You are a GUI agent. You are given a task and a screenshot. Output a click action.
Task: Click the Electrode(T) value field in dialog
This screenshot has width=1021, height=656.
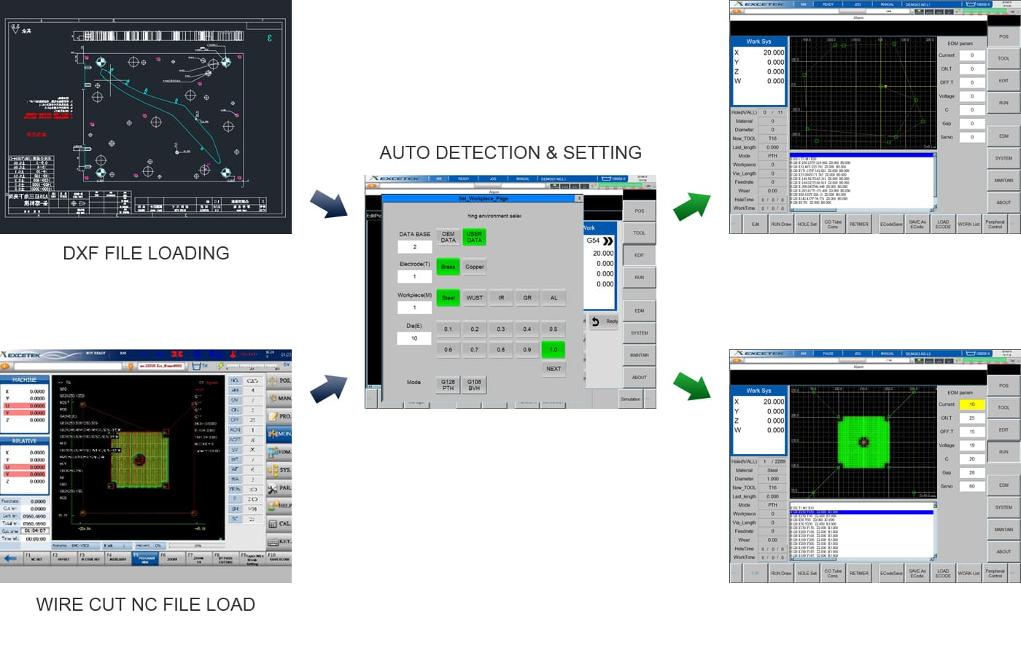[x=414, y=276]
